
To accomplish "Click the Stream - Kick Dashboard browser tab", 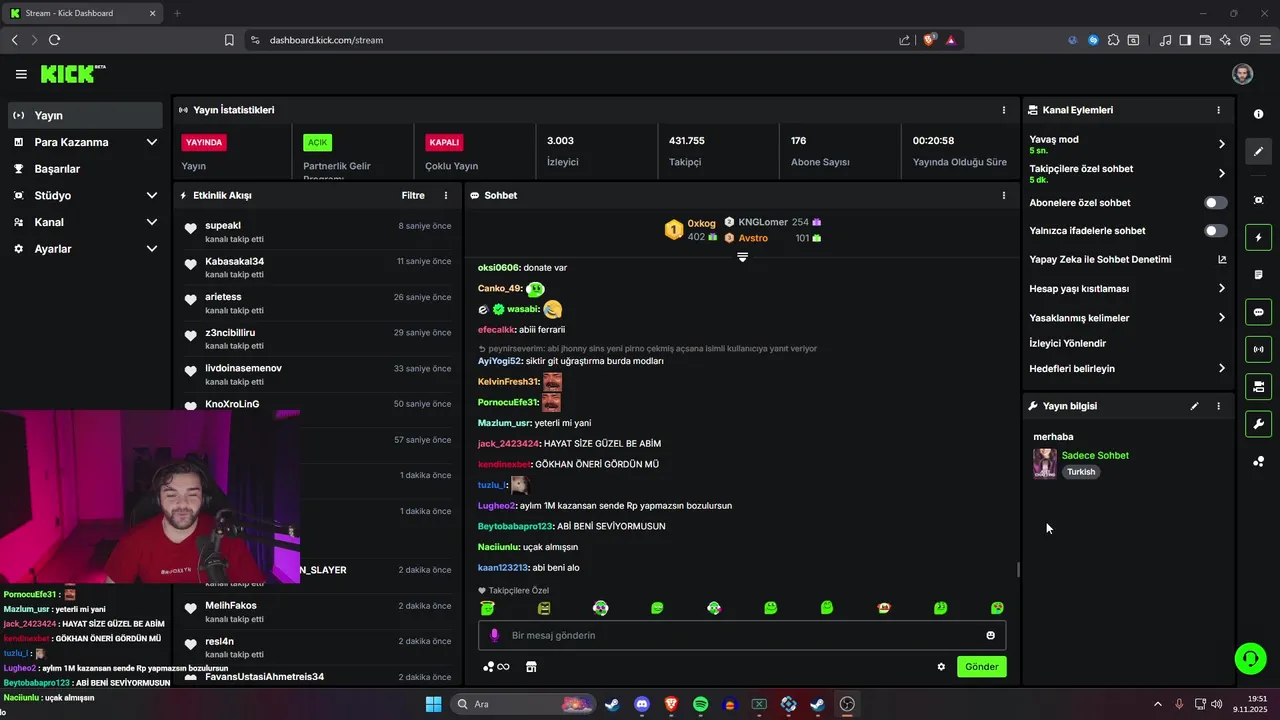I will pos(80,13).
